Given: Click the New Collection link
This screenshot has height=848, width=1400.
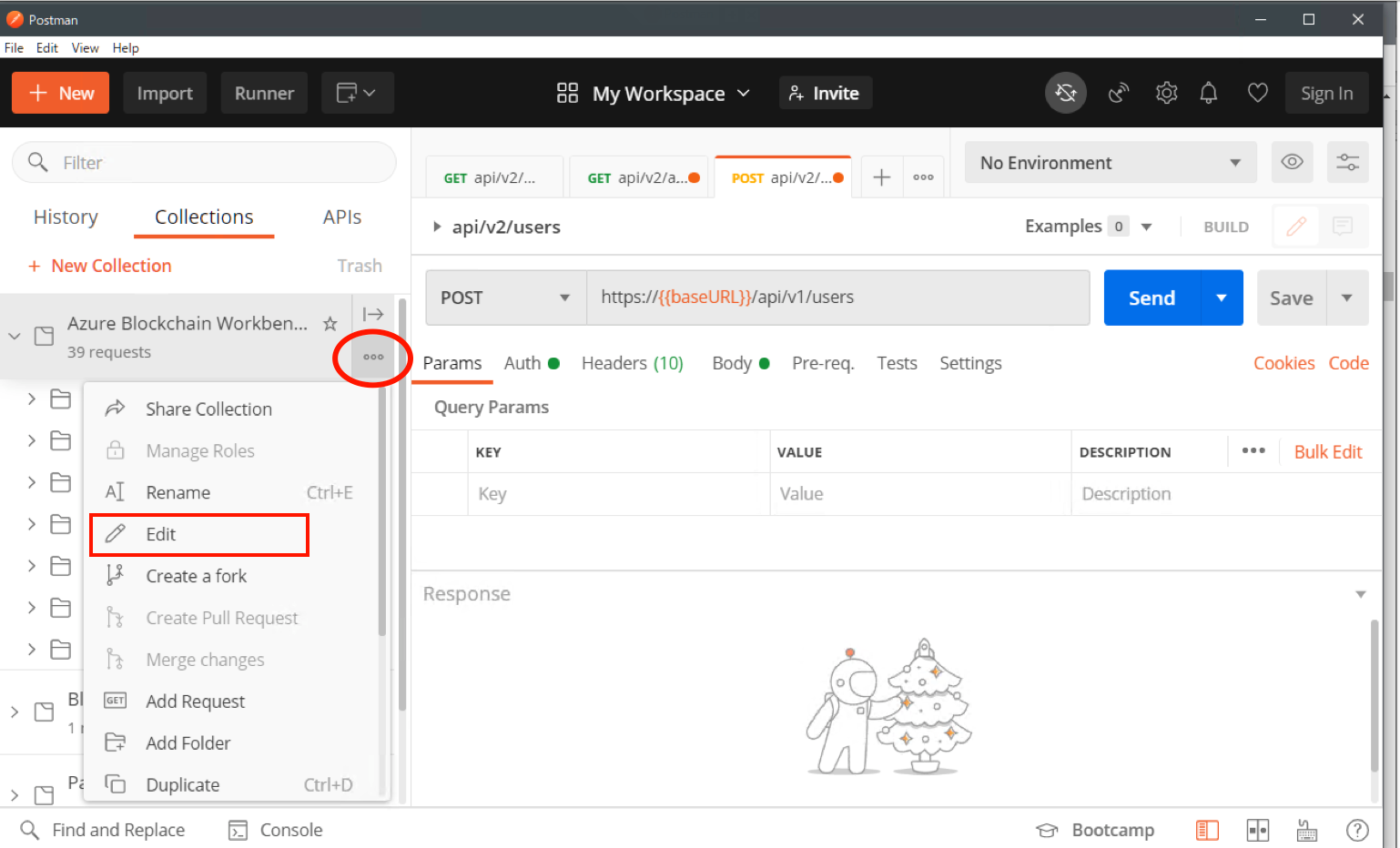Looking at the screenshot, I should click(100, 266).
